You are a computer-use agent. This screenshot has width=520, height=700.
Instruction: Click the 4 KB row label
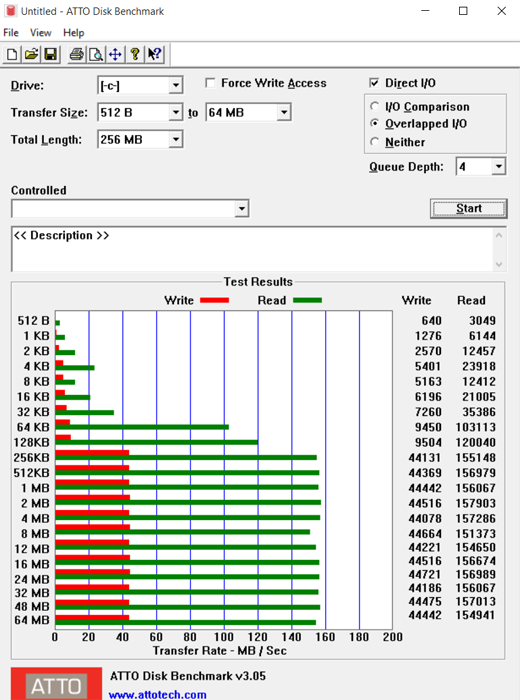click(x=36, y=366)
